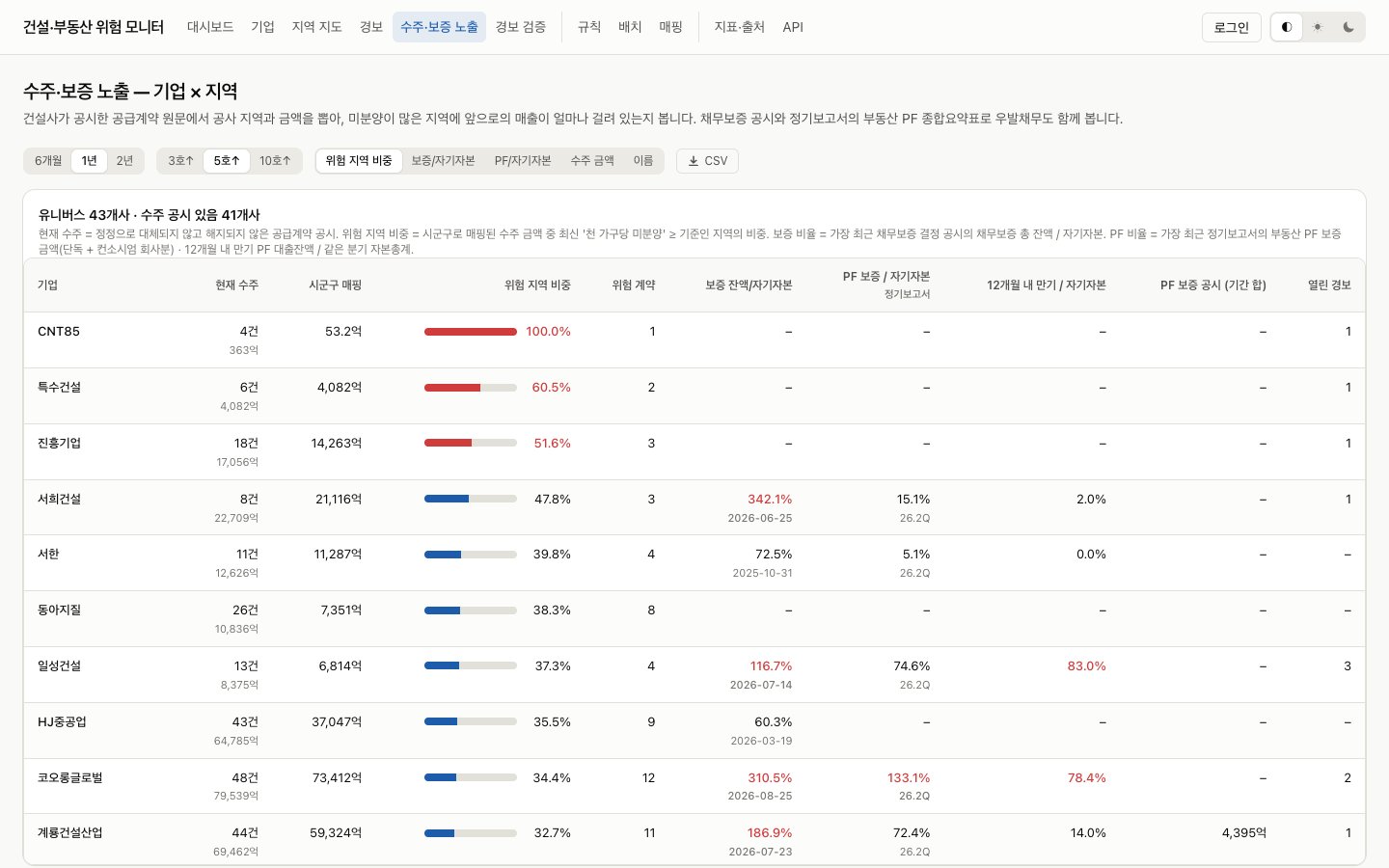Open the 규칙 nav item
This screenshot has height=868, width=1389.
[589, 27]
